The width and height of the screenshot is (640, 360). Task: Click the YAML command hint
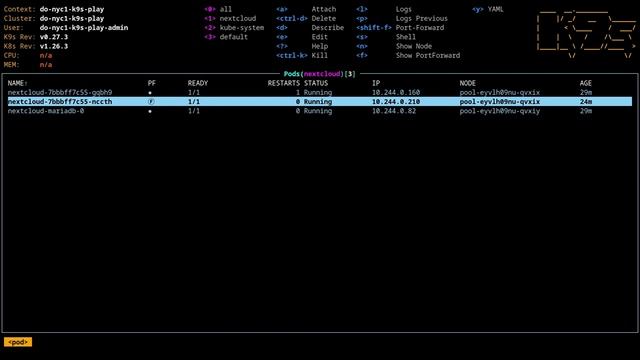tap(488, 9)
